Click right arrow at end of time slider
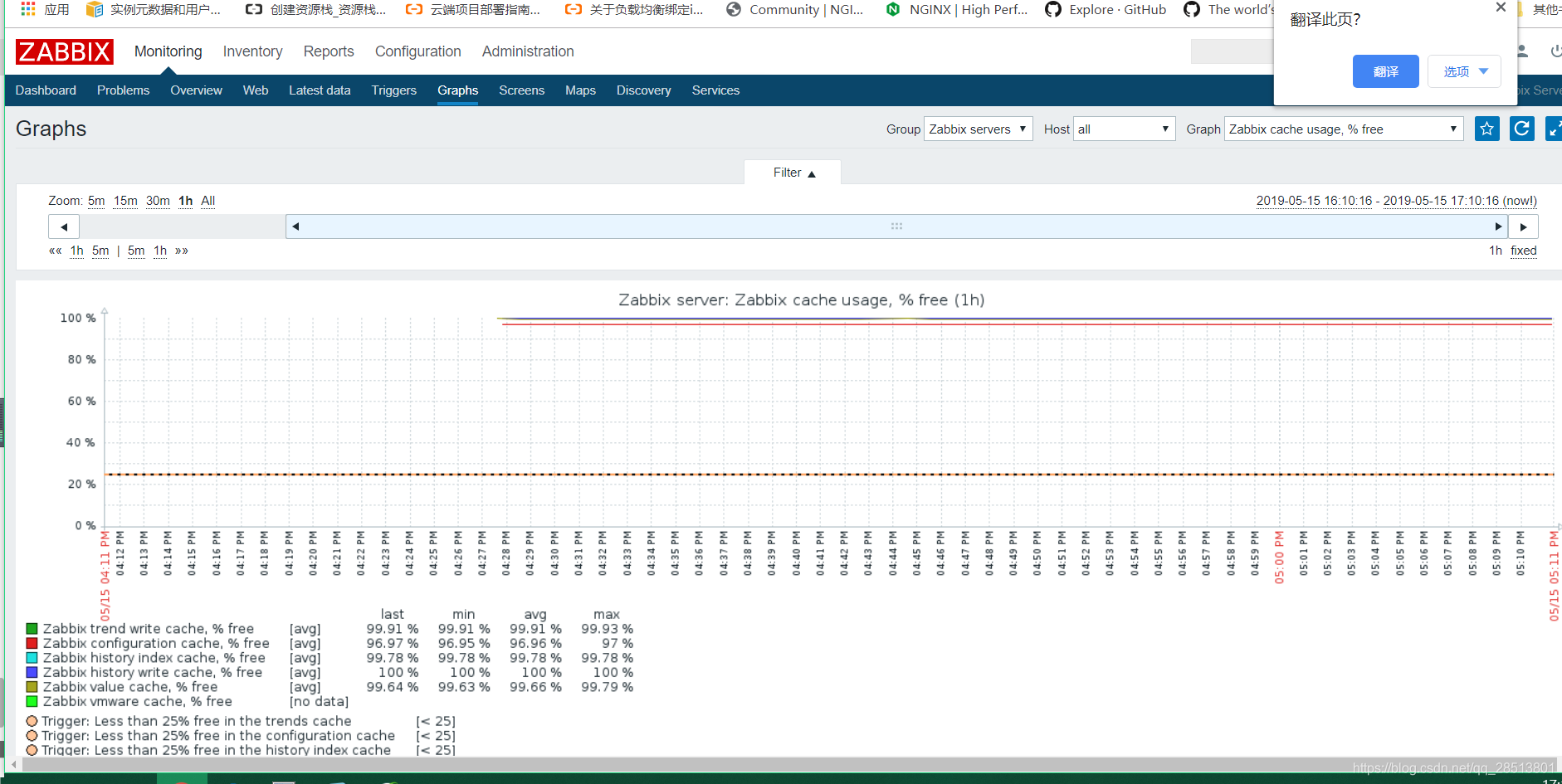Image resolution: width=1562 pixels, height=784 pixels. (x=1524, y=226)
